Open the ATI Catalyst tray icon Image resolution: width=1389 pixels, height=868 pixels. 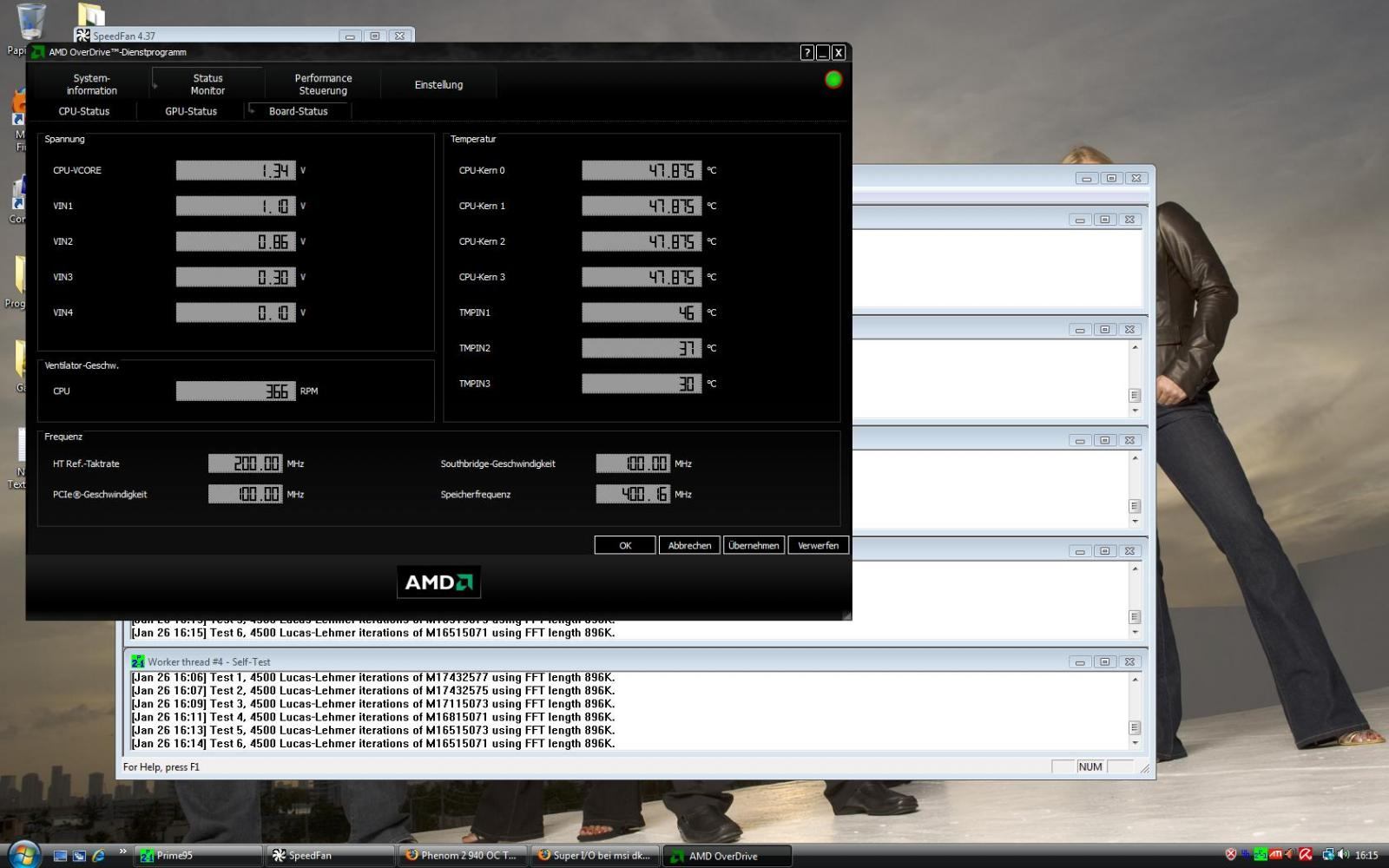(1275, 855)
